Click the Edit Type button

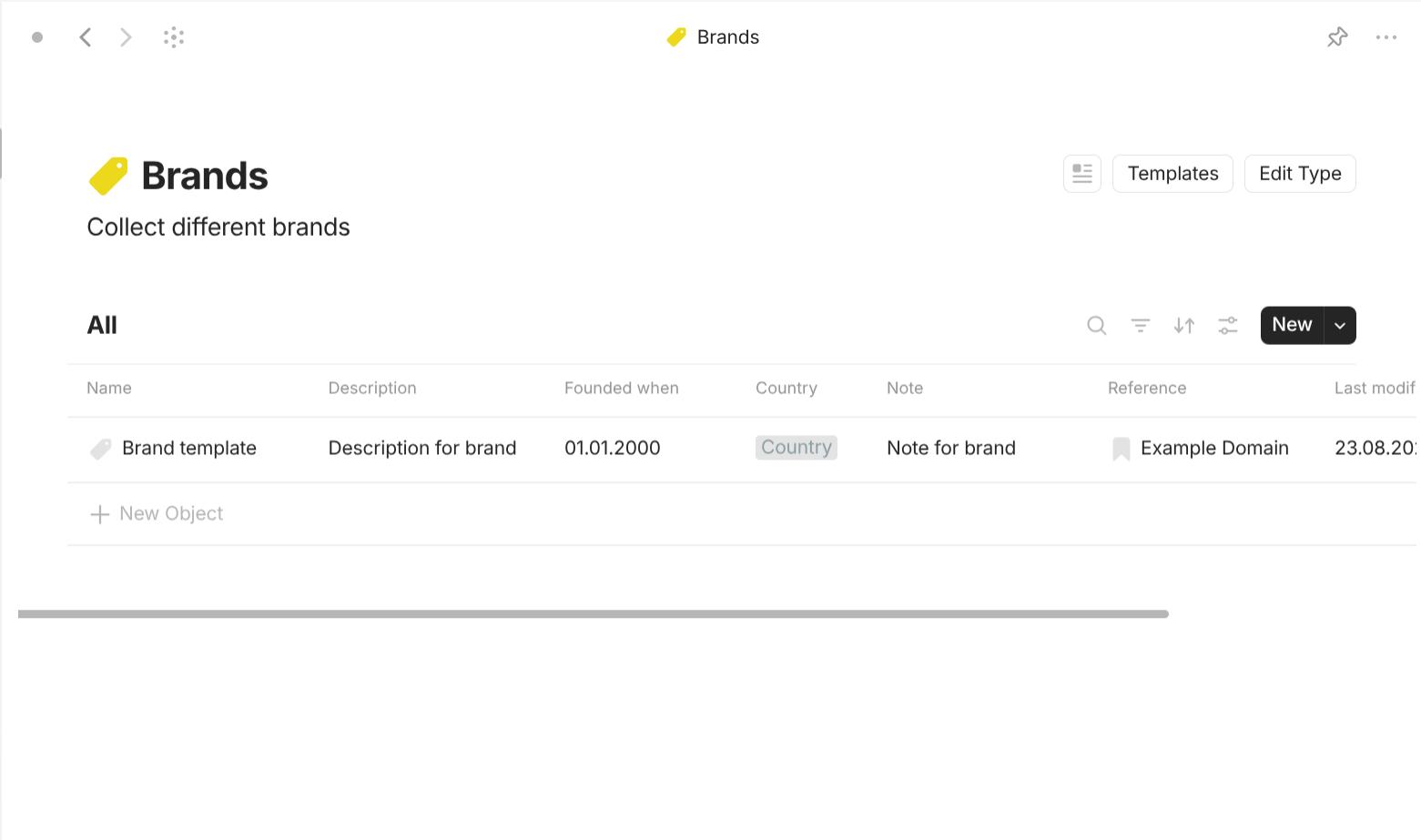click(1300, 173)
